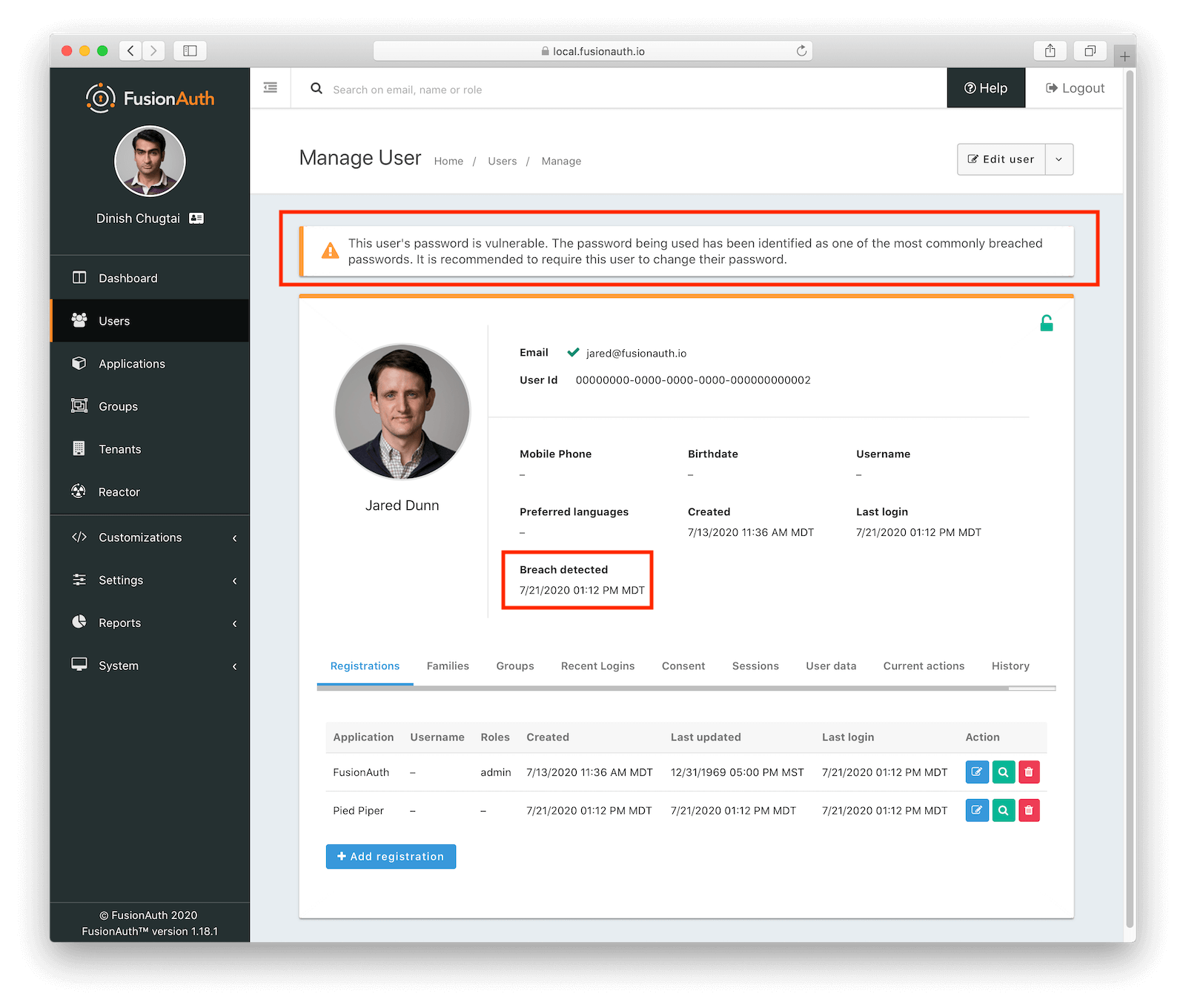Delete the Pied Piper registration
This screenshot has width=1186, height=1008.
(1029, 810)
